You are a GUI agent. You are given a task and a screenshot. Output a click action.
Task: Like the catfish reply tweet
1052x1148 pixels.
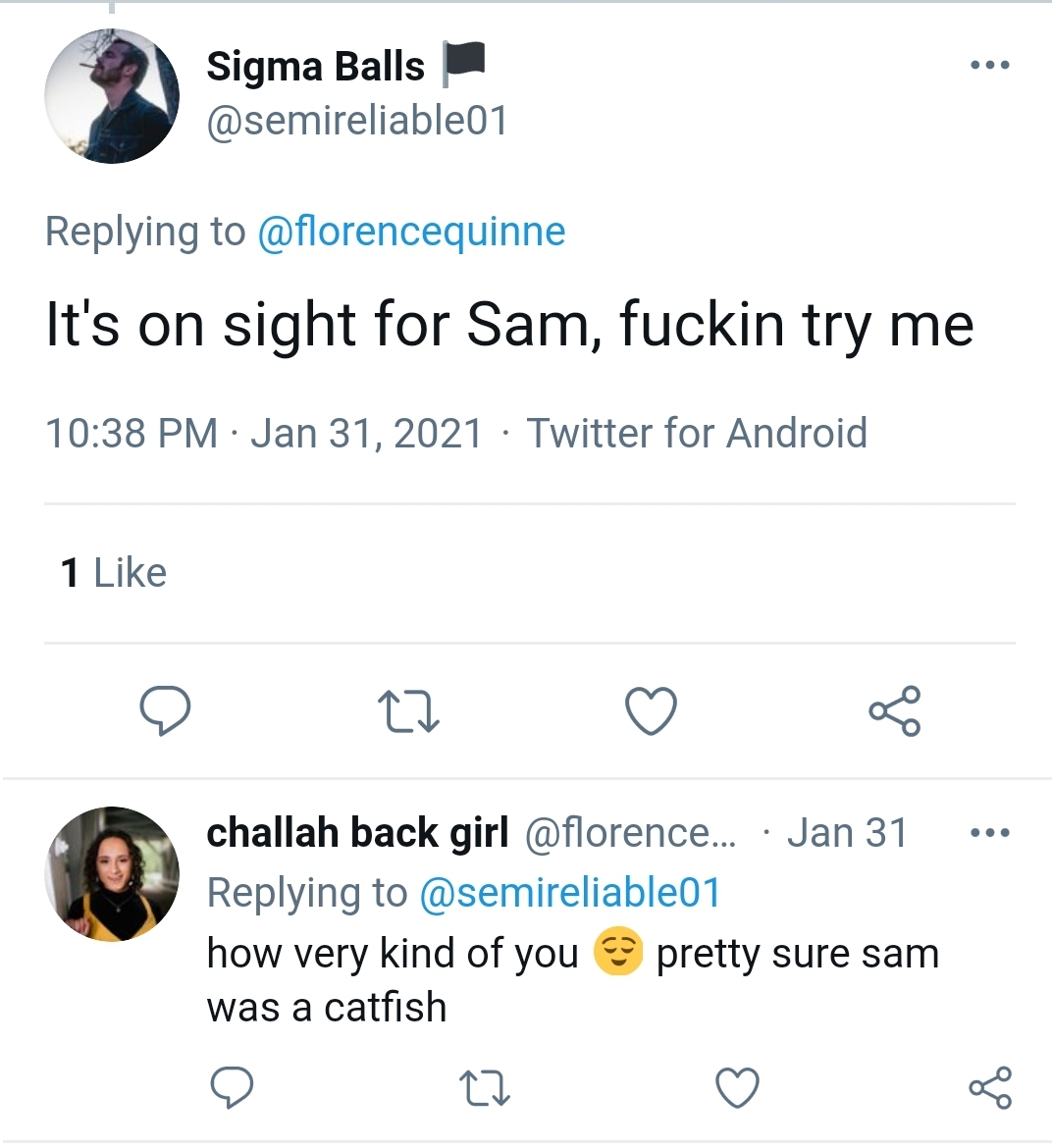[x=737, y=1087]
